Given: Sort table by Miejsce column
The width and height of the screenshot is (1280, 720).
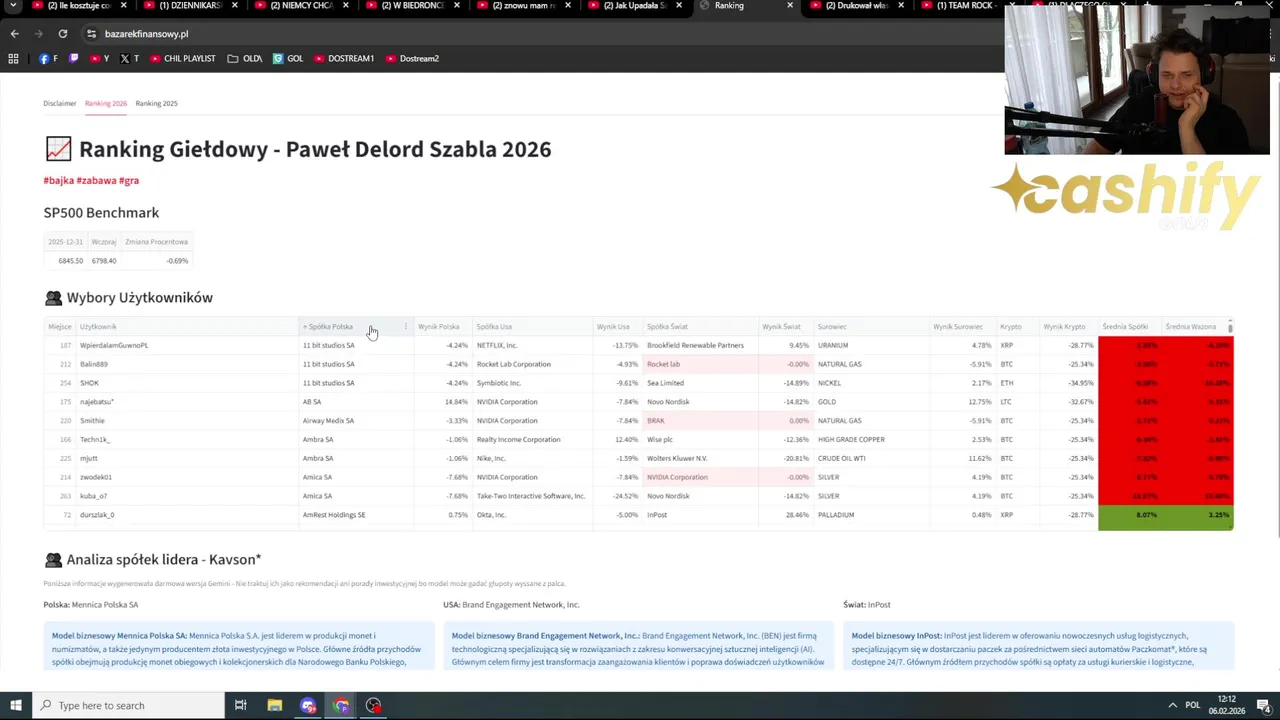Looking at the screenshot, I should pos(60,327).
